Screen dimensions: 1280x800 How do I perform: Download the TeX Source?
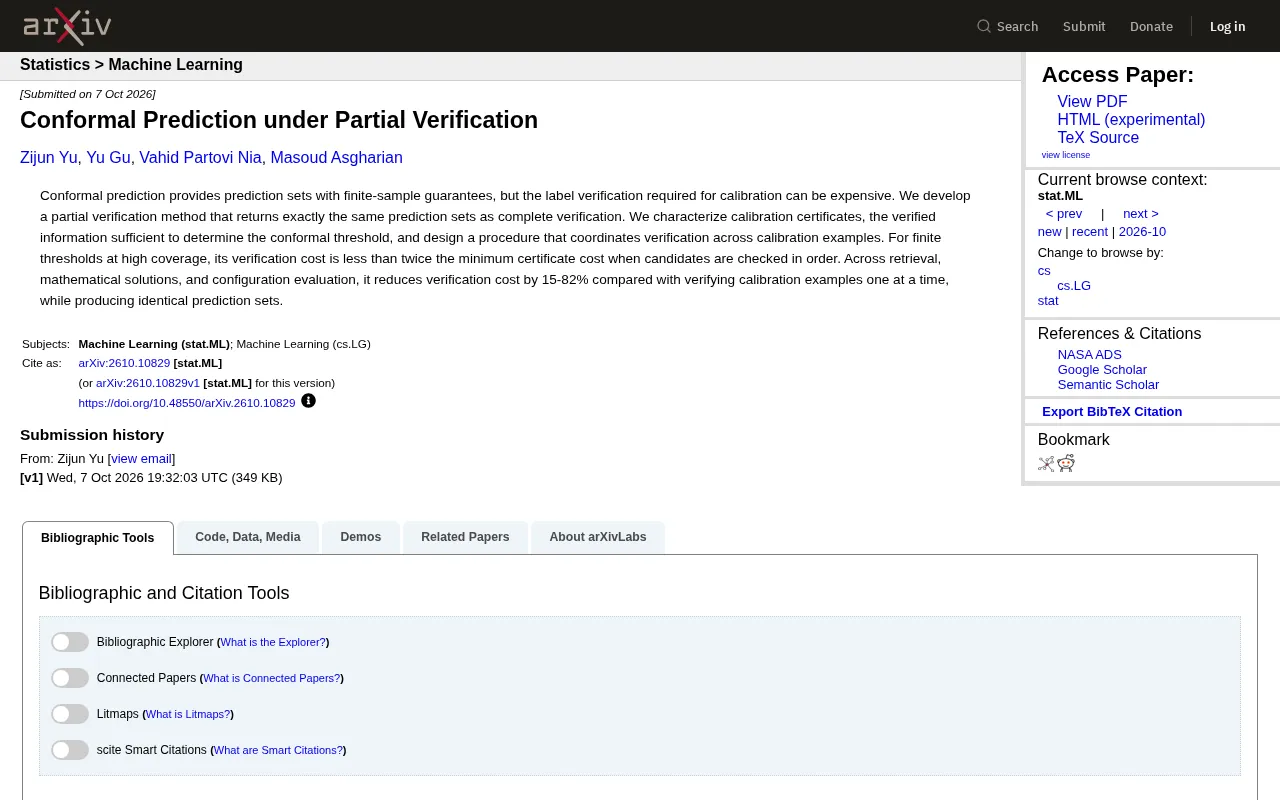pyautogui.click(x=1098, y=138)
